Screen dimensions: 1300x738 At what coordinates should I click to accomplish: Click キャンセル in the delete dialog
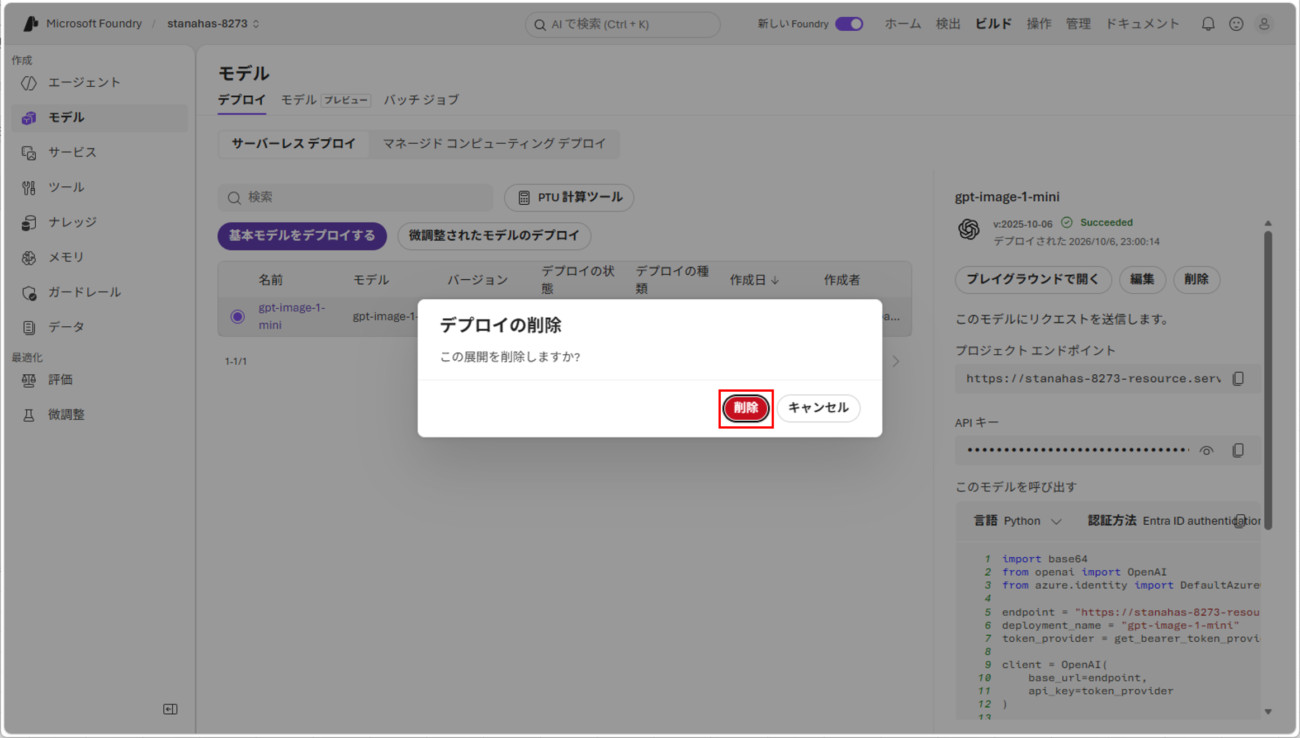818,408
